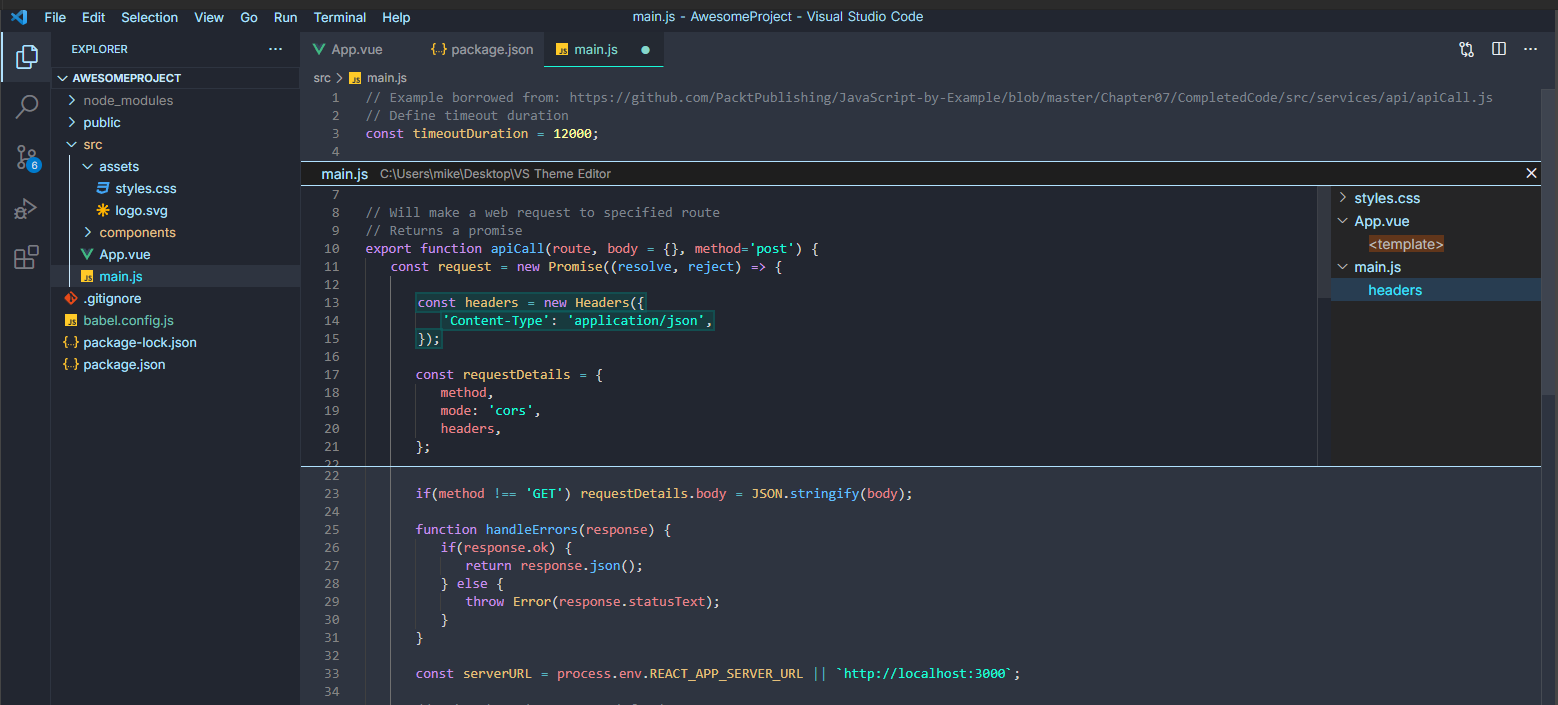Image resolution: width=1558 pixels, height=705 pixels.
Task: Open babel.config.js from the file explorer
Action: 128,320
